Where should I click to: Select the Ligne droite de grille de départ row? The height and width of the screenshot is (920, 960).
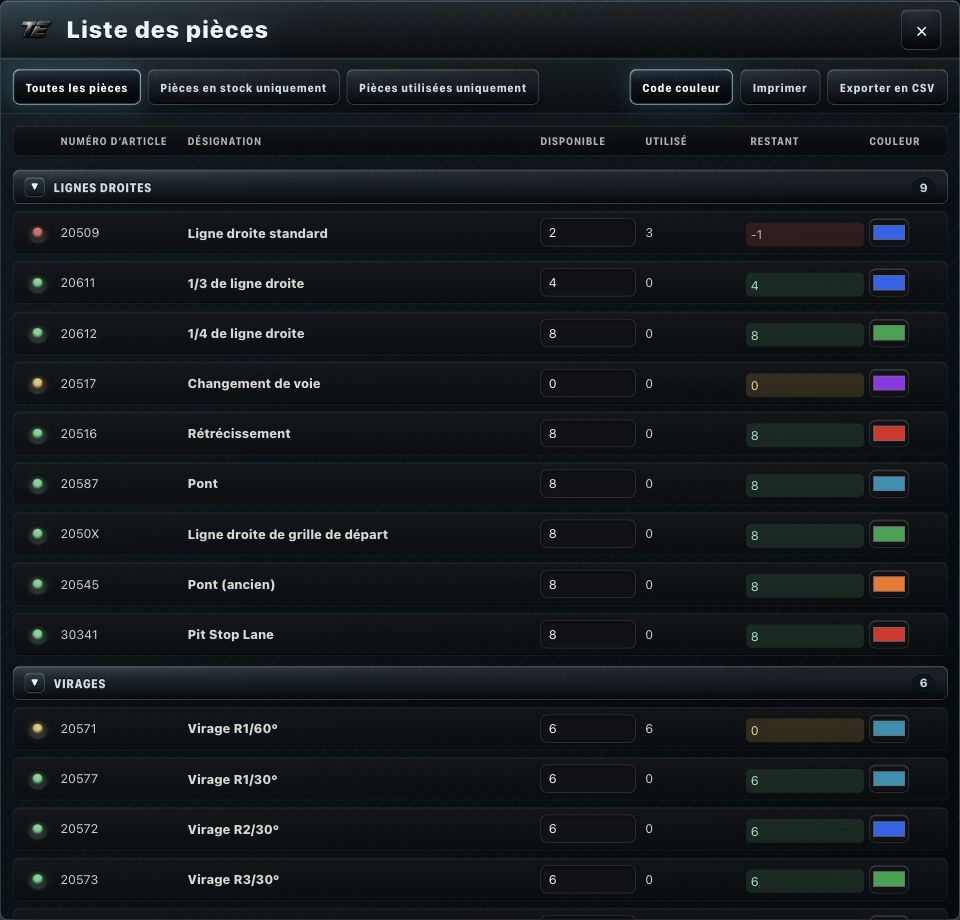pos(480,534)
